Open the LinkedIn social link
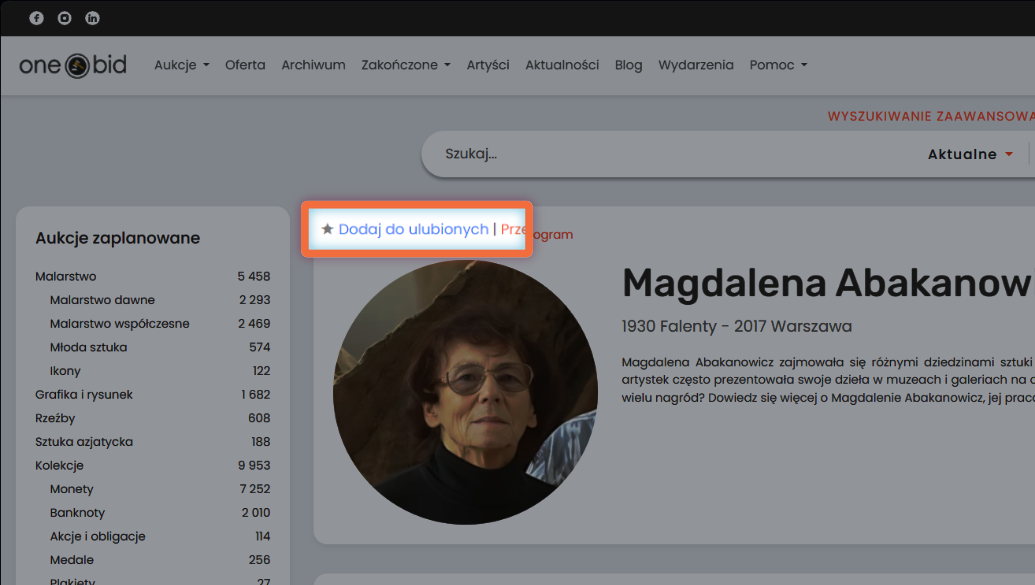Viewport: 1035px width, 585px height. tap(92, 18)
